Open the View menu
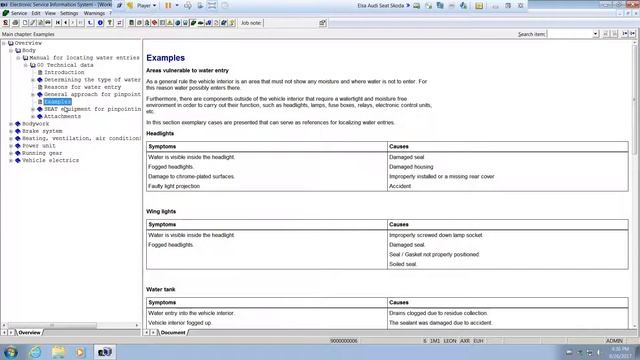The height and width of the screenshot is (360, 640). click(50, 13)
